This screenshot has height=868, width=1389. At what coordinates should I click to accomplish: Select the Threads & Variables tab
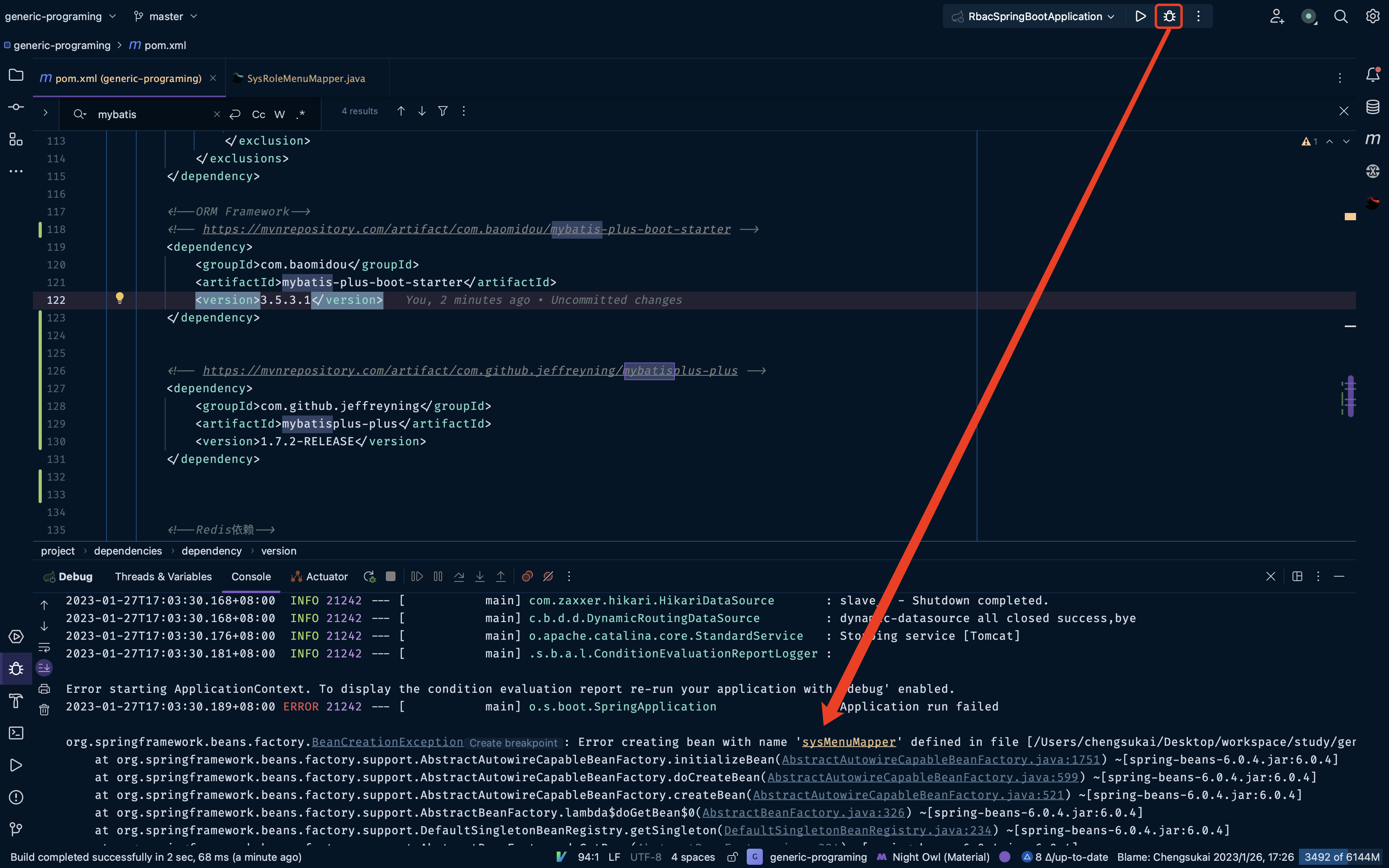tap(163, 576)
